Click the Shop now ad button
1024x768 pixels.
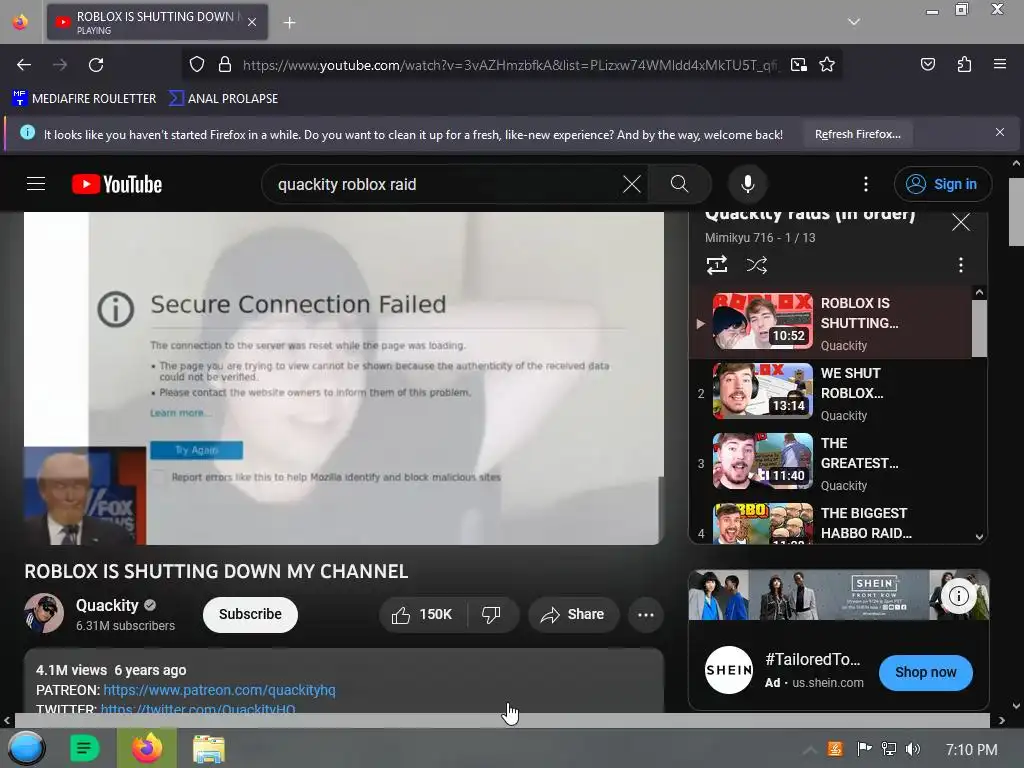pyautogui.click(x=925, y=672)
